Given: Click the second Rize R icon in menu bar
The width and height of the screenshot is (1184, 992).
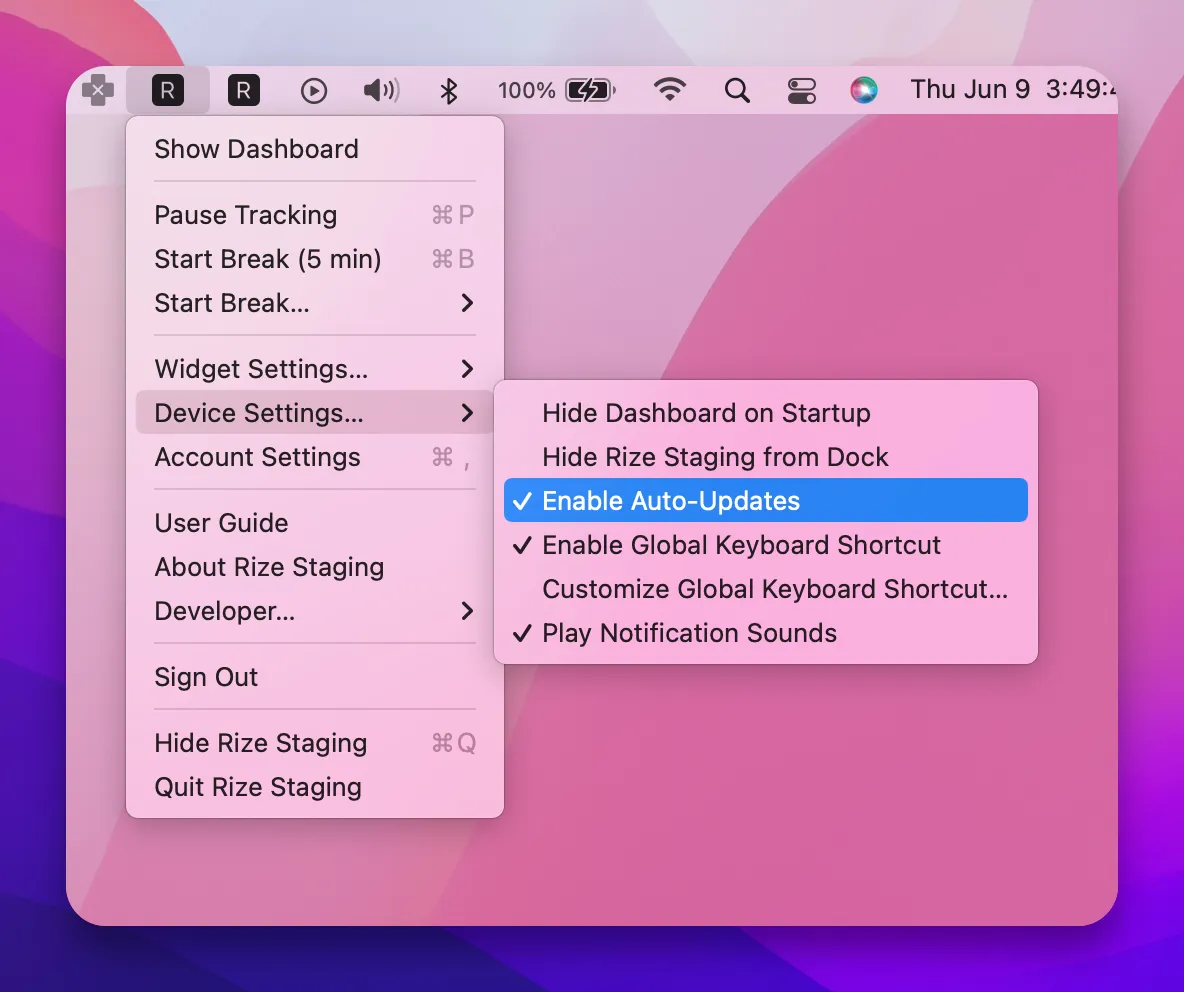Looking at the screenshot, I should pos(244,91).
